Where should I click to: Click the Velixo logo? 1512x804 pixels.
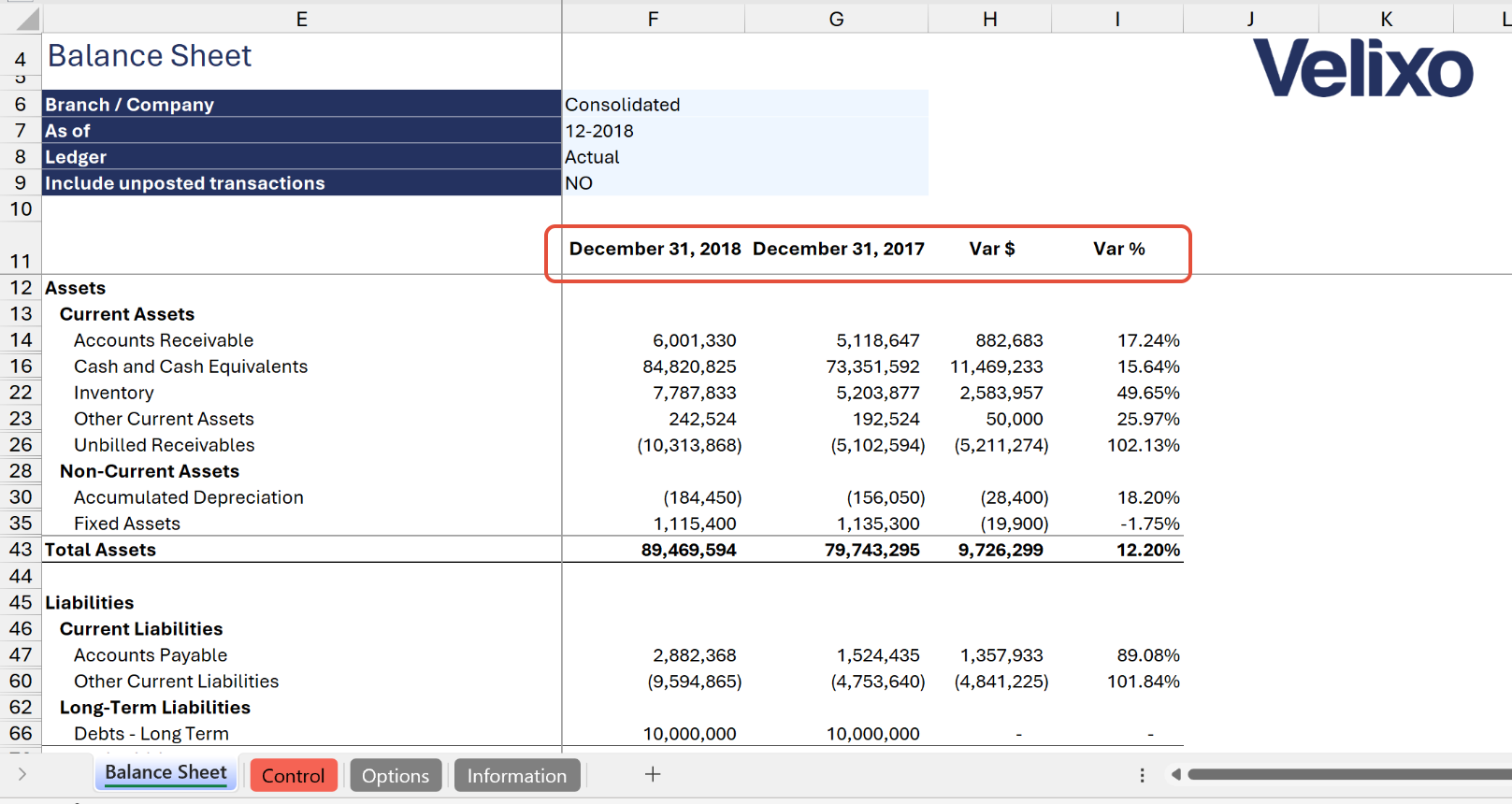pyautogui.click(x=1362, y=68)
